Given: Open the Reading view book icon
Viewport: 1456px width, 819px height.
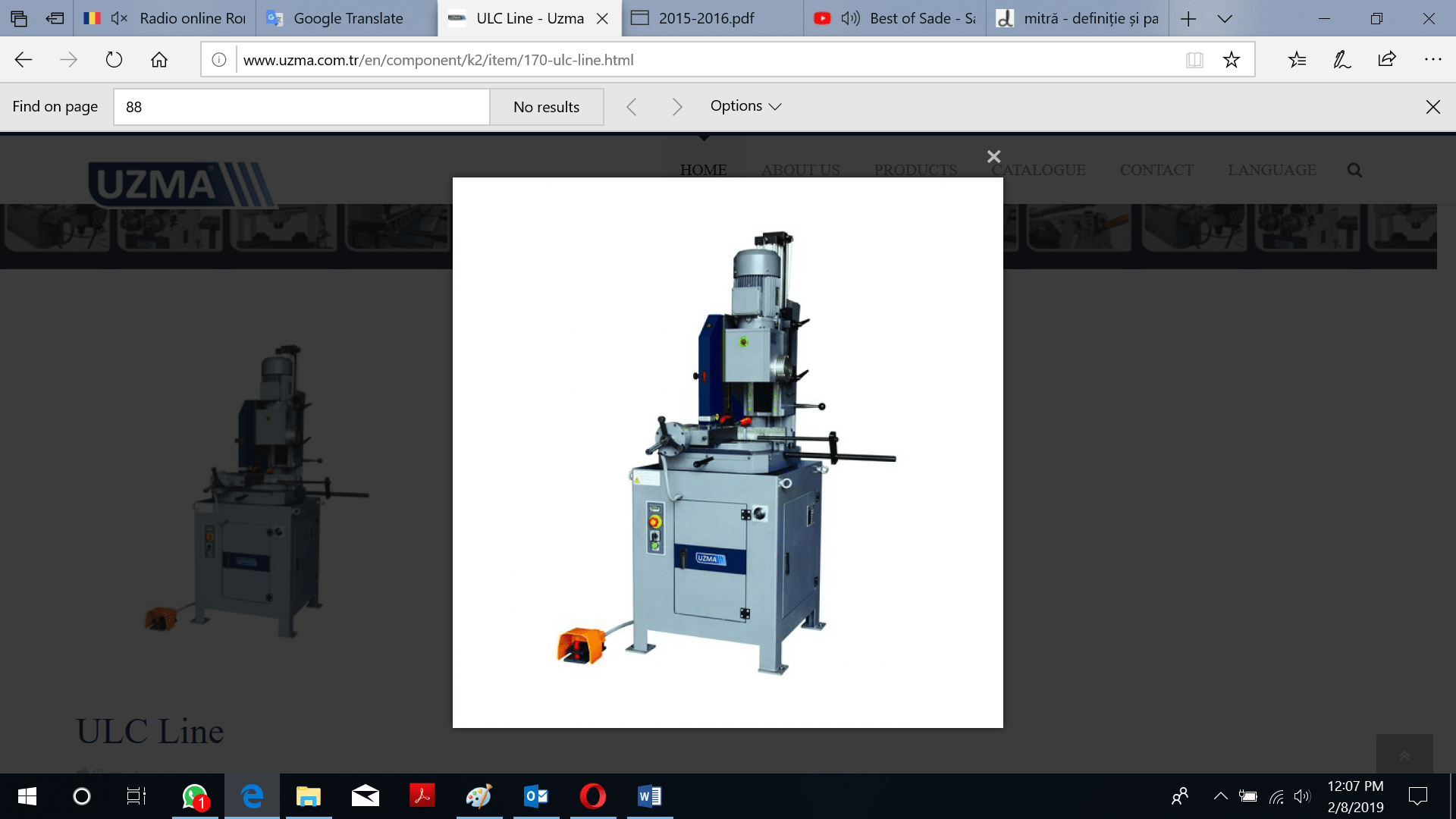Looking at the screenshot, I should point(1194,60).
